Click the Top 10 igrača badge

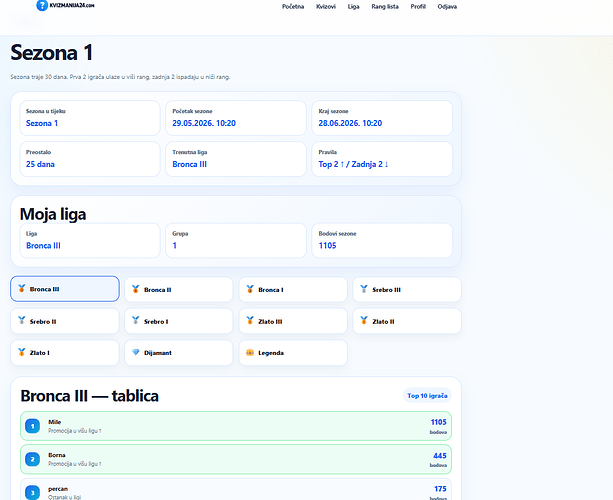tap(427, 396)
